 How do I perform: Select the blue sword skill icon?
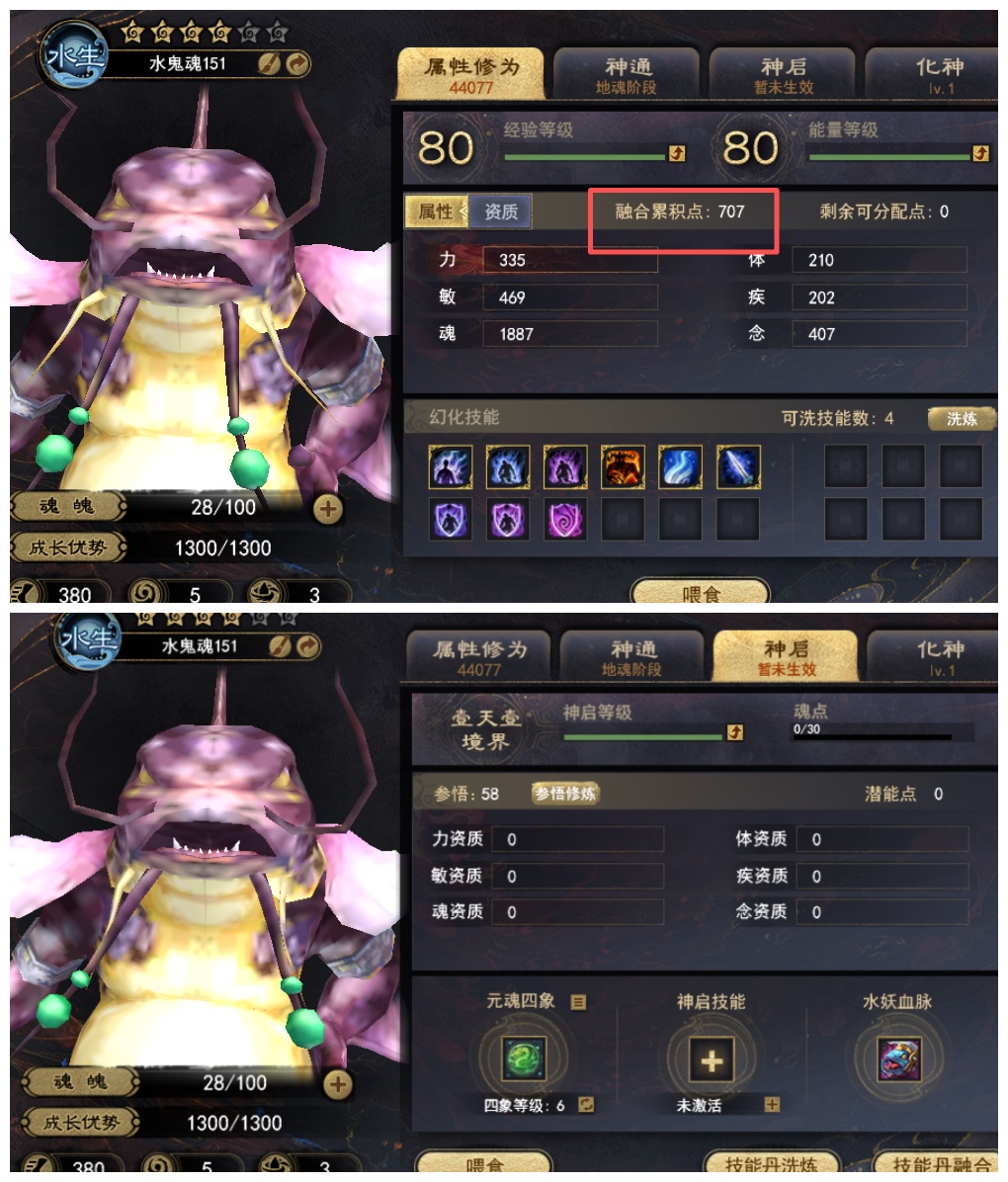[x=737, y=467]
